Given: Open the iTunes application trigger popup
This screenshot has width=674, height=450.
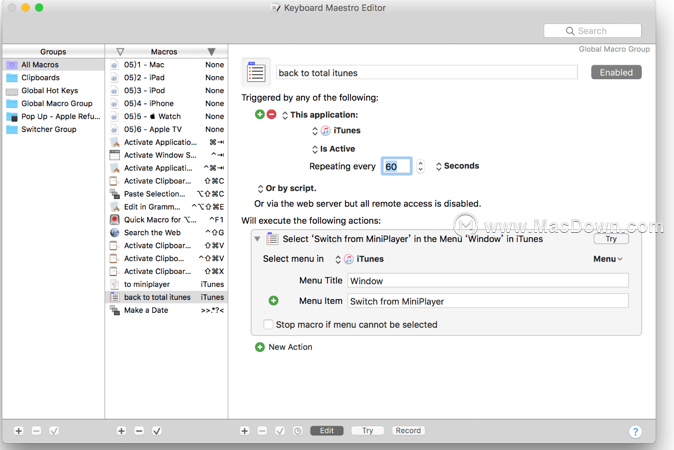Looking at the screenshot, I should pos(337,131).
